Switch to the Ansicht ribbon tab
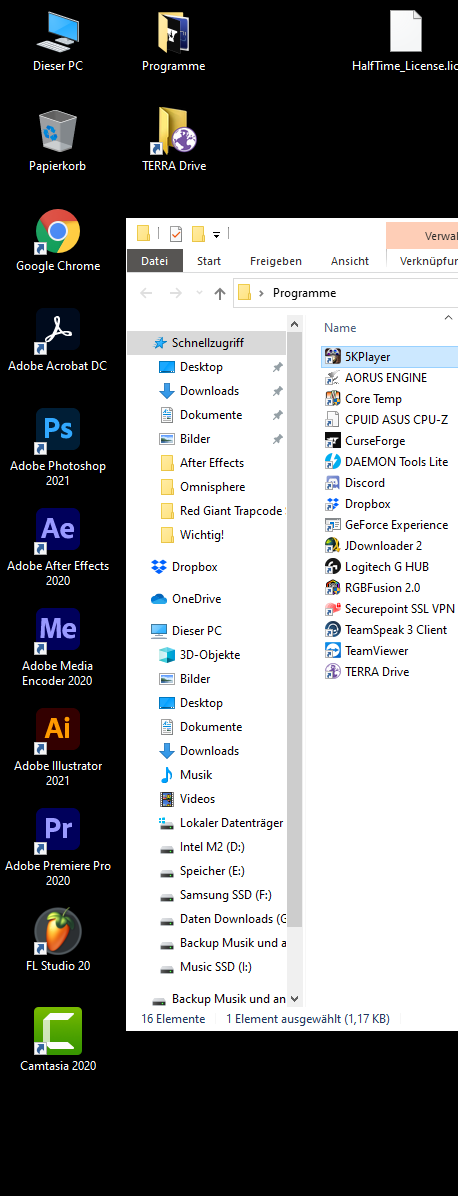Image resolution: width=458 pixels, height=1196 pixels. click(350, 261)
